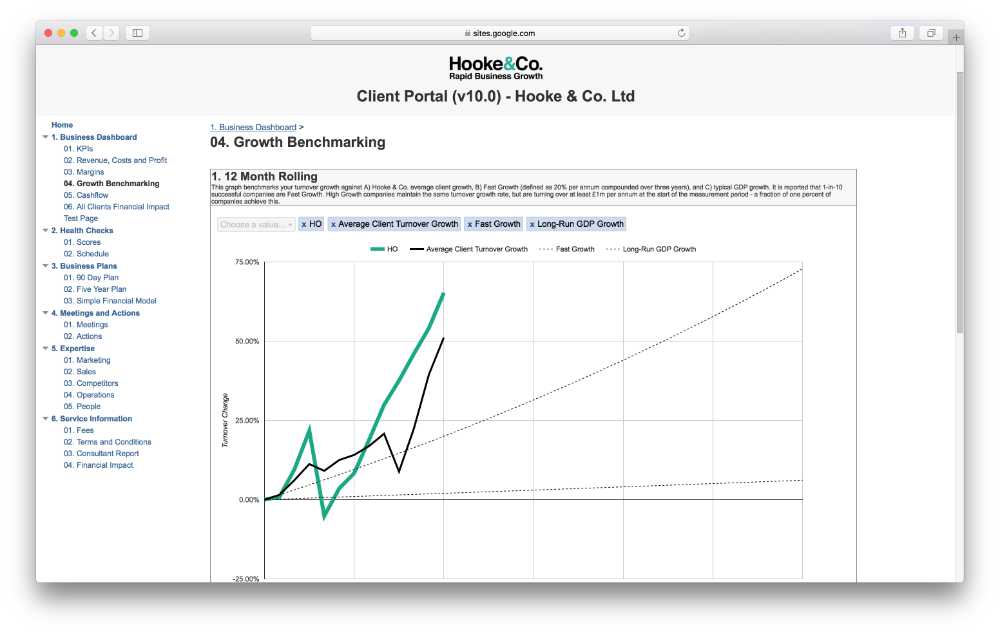Click the Hooke&Co. logo

point(496,68)
